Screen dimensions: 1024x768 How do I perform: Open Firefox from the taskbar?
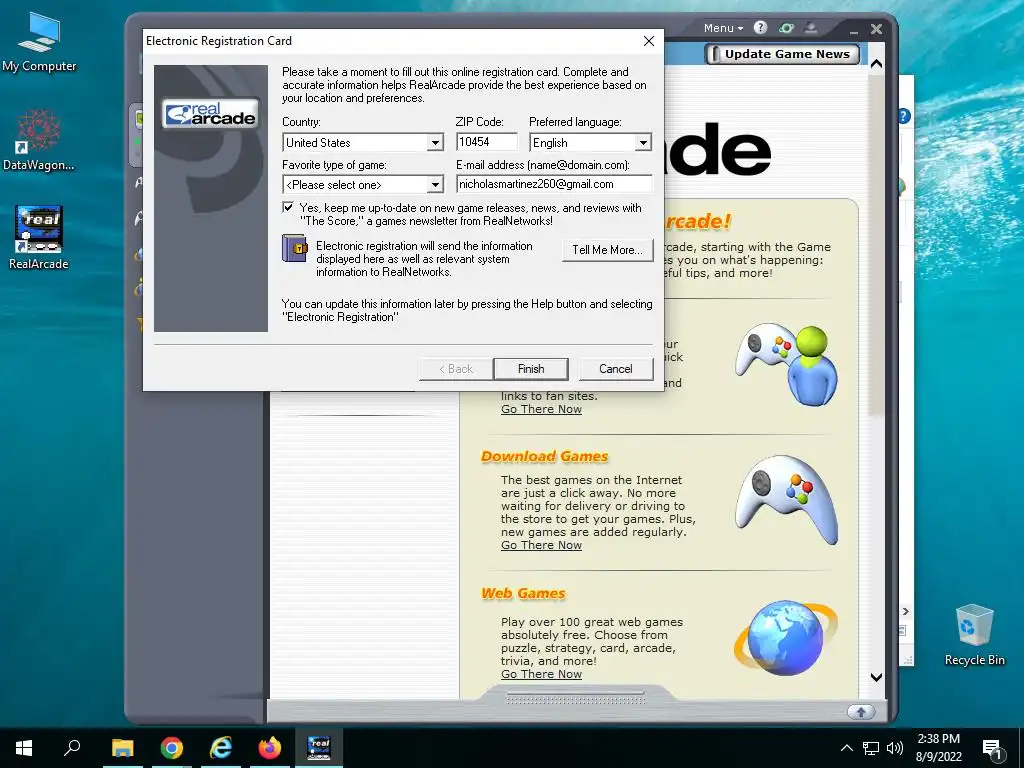tap(270, 748)
